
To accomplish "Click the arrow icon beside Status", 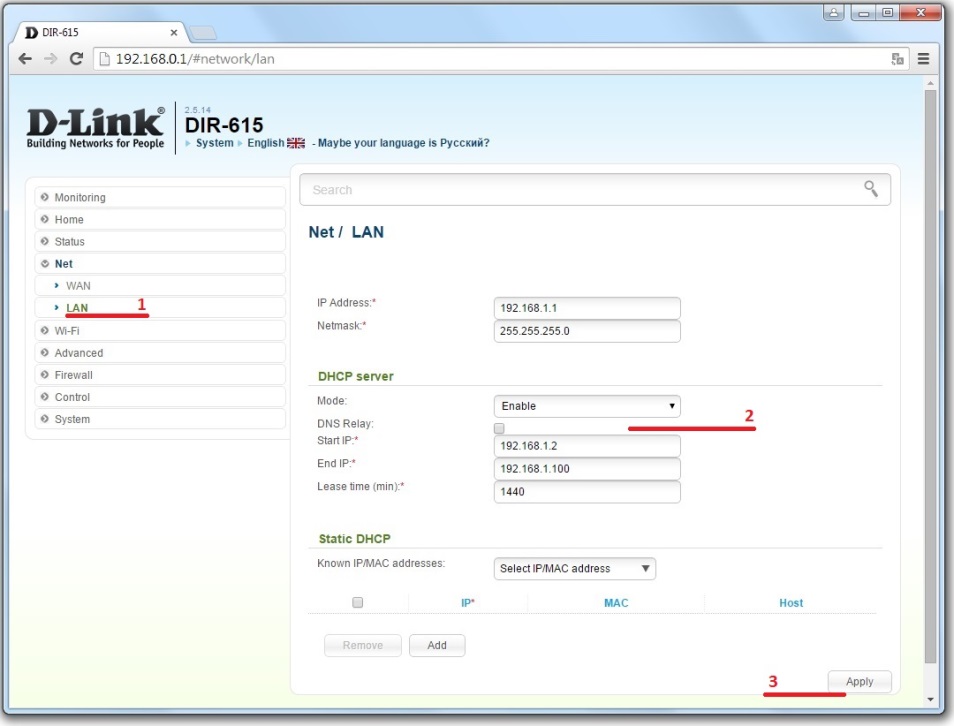I will pyautogui.click(x=44, y=241).
